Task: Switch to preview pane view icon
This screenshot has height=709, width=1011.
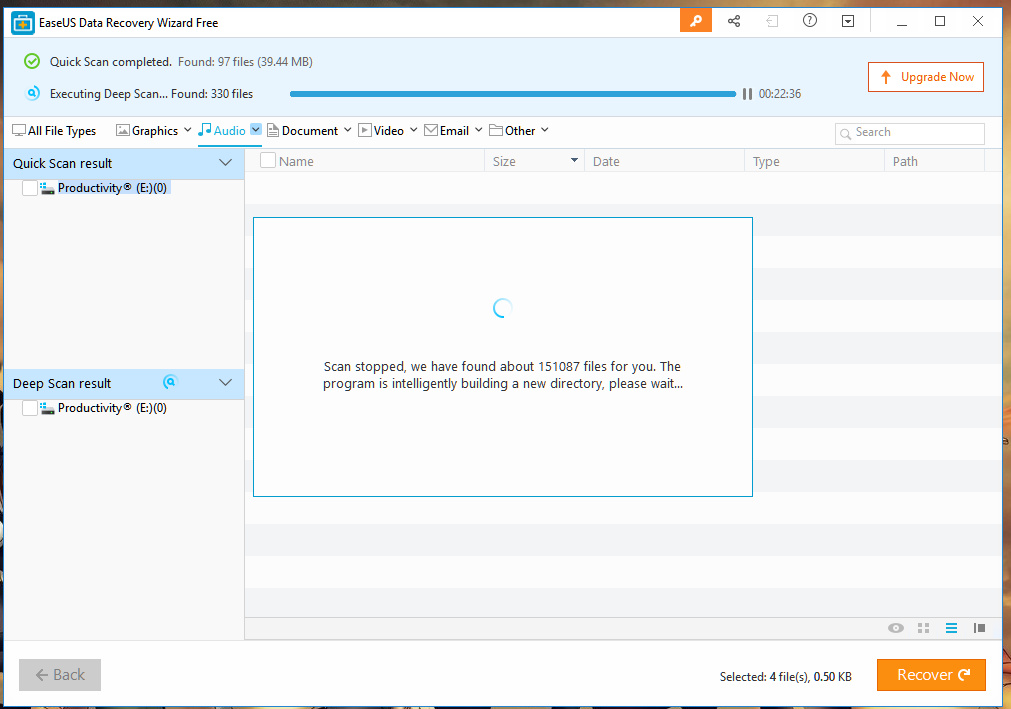Action: (979, 628)
